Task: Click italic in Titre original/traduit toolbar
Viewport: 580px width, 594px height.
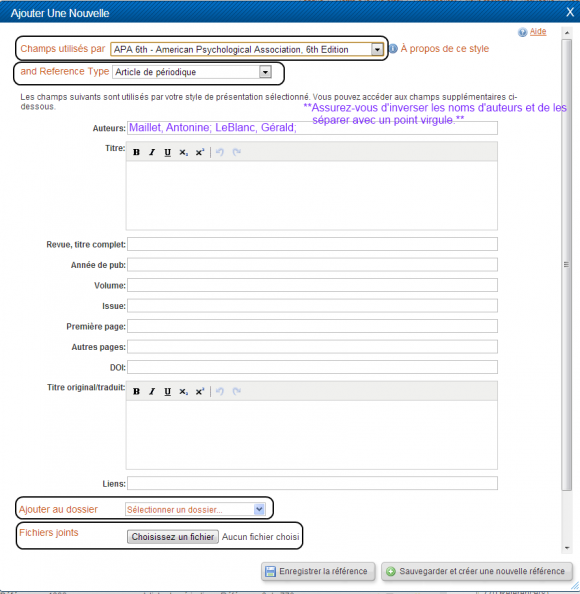Action: point(152,391)
